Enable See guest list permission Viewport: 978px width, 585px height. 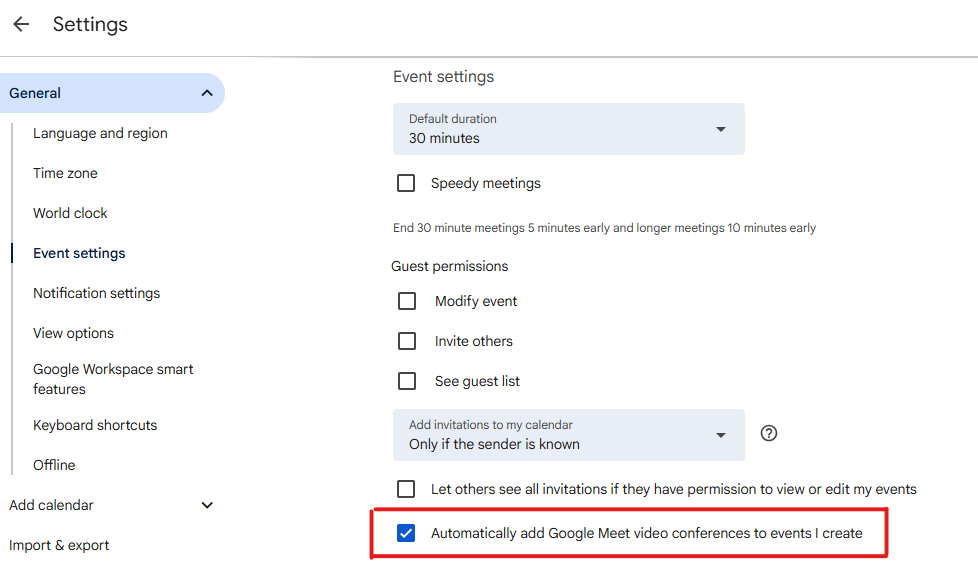pos(407,381)
